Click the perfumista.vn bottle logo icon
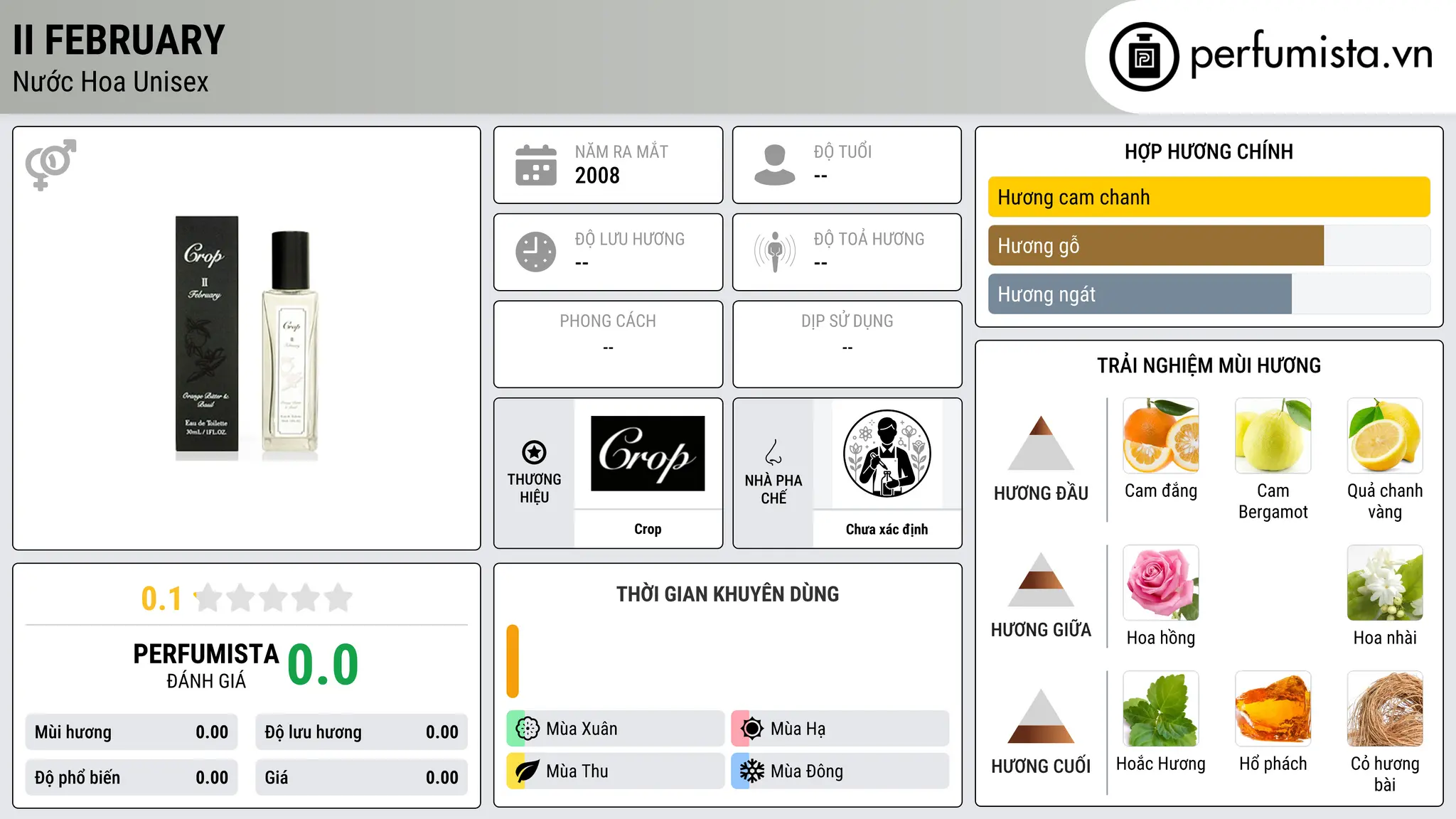 pyautogui.click(x=1144, y=57)
